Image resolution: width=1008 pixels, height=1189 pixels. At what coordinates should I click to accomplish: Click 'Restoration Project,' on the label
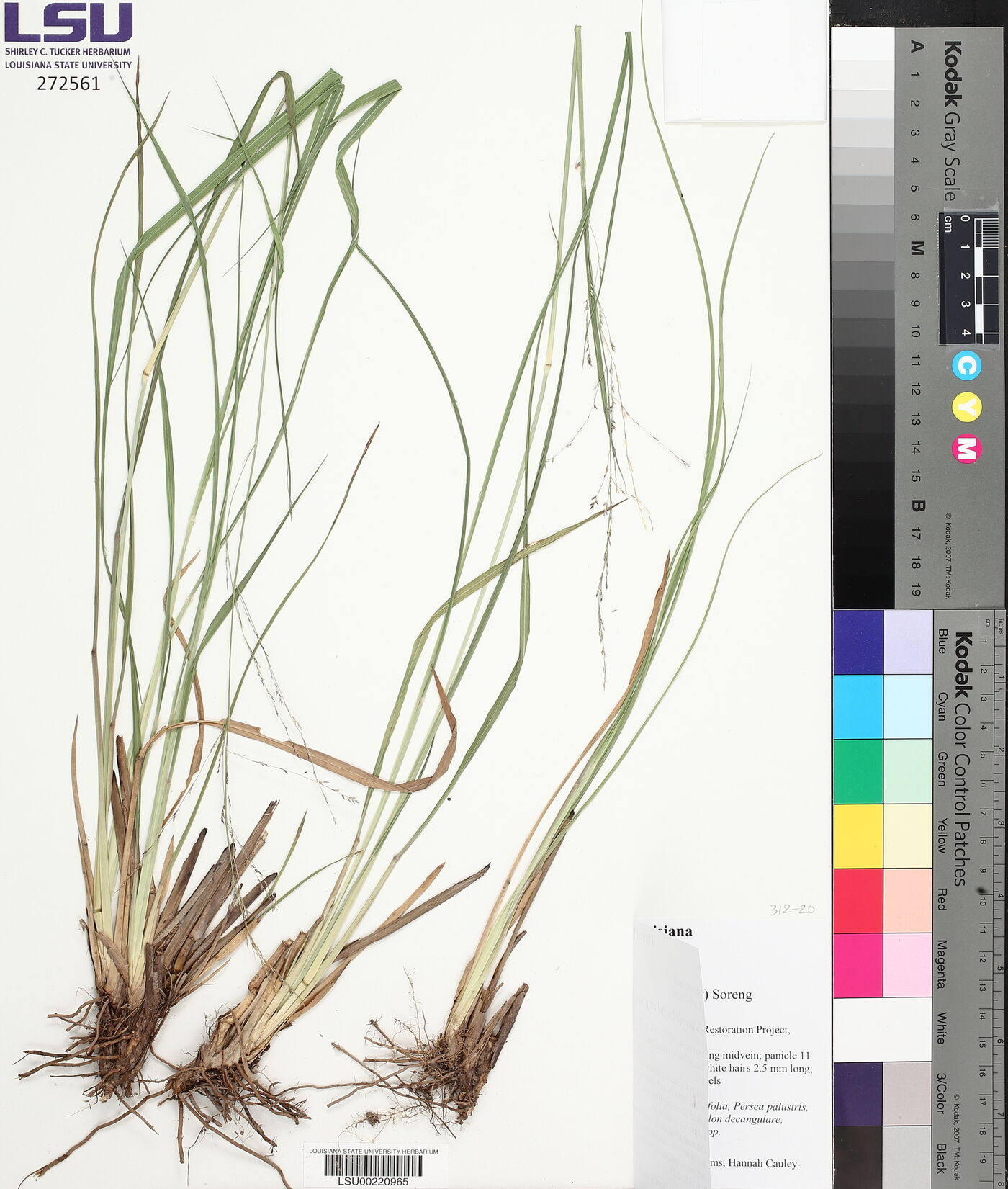click(747, 1030)
